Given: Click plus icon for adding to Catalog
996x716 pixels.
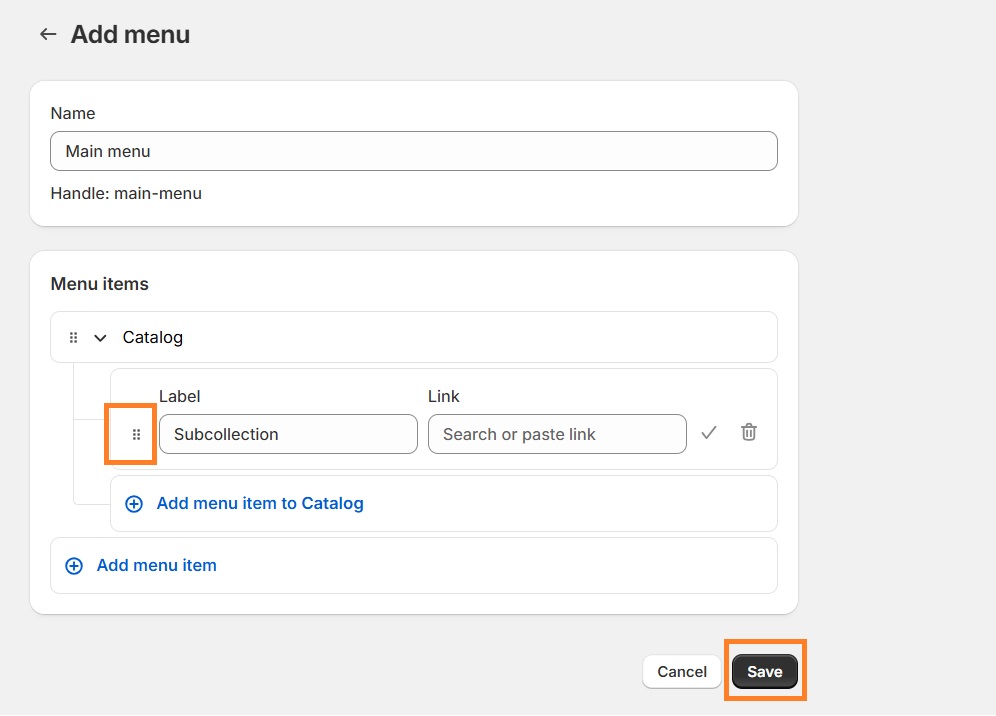Looking at the screenshot, I should (x=134, y=504).
